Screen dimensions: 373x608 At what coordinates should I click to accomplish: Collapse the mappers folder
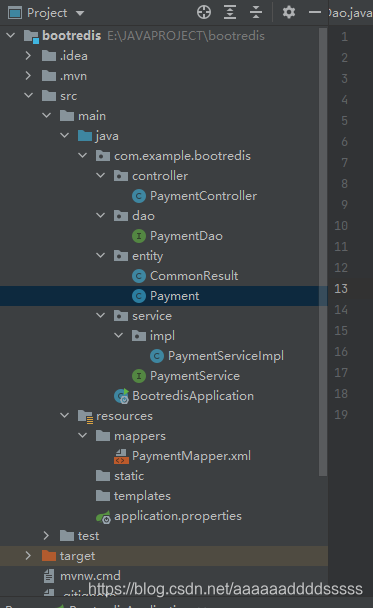83,435
